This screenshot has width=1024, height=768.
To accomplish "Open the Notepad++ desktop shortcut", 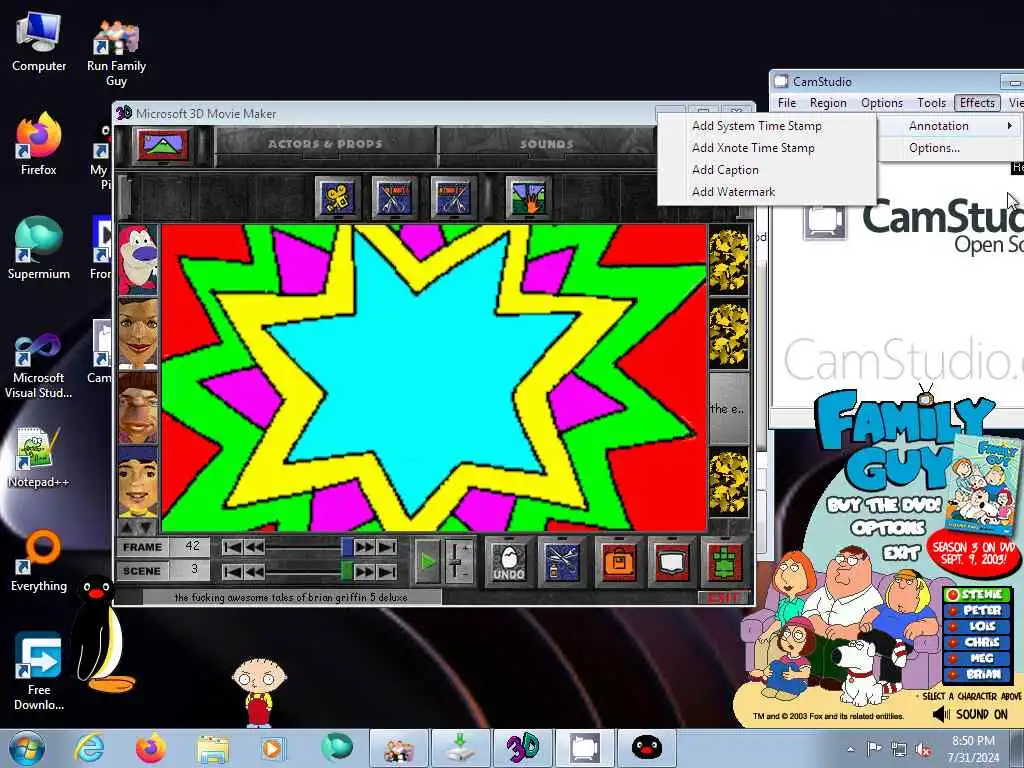I will coord(39,457).
